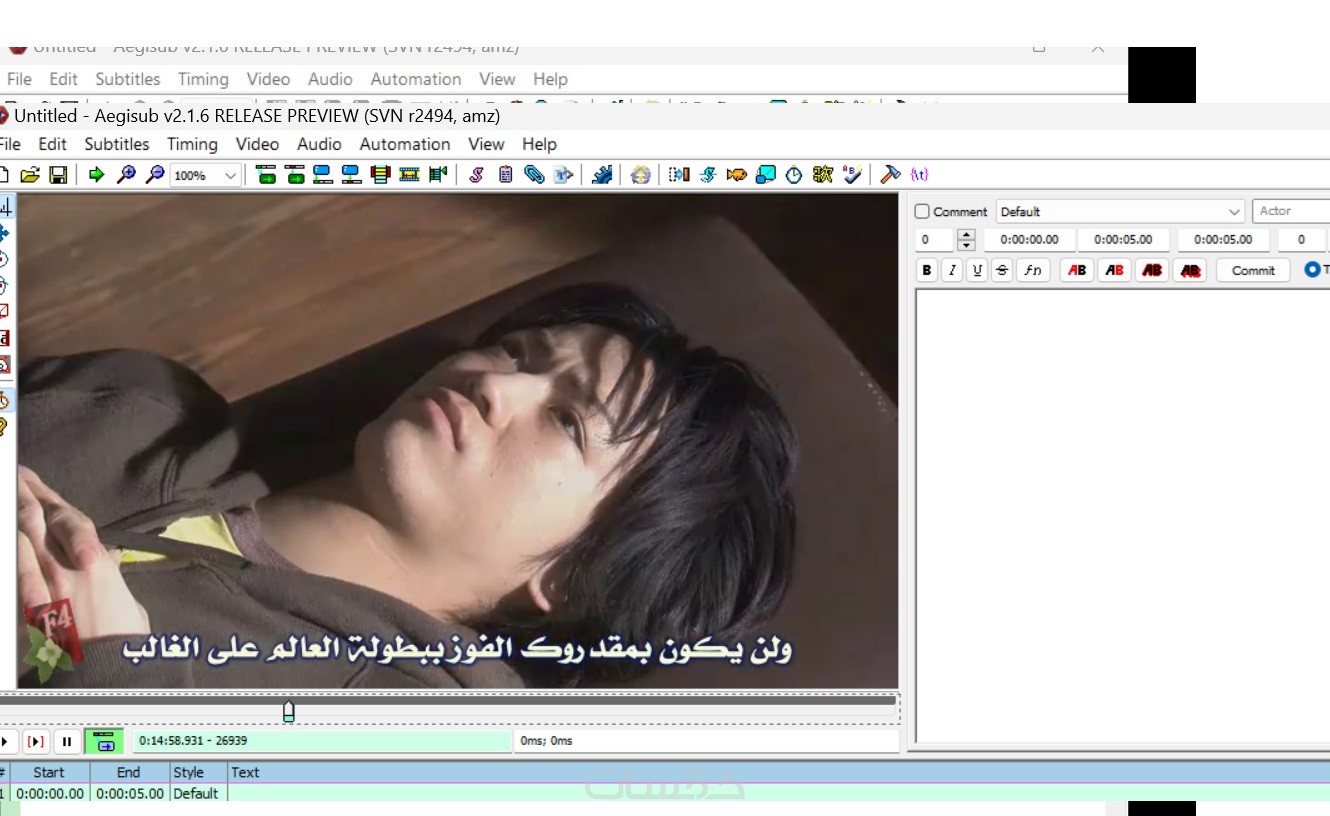Open visual typesetting help question mark

click(4, 427)
